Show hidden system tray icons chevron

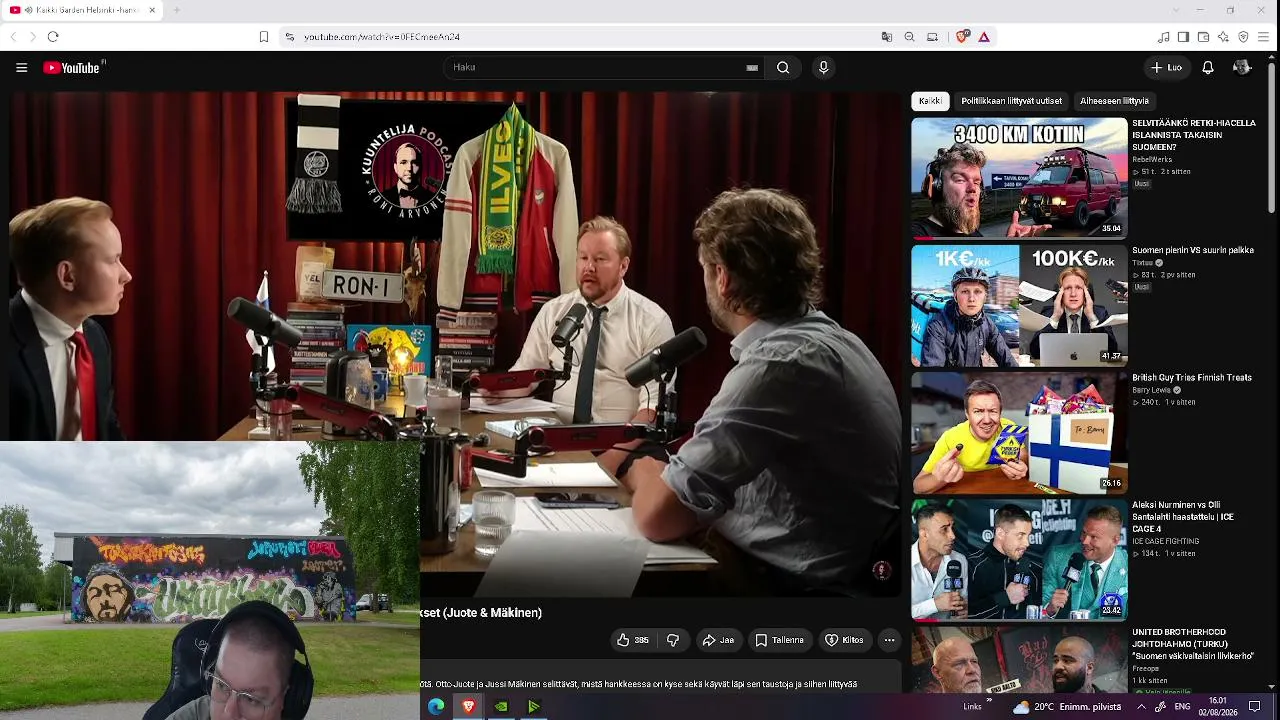pyautogui.click(x=1141, y=707)
